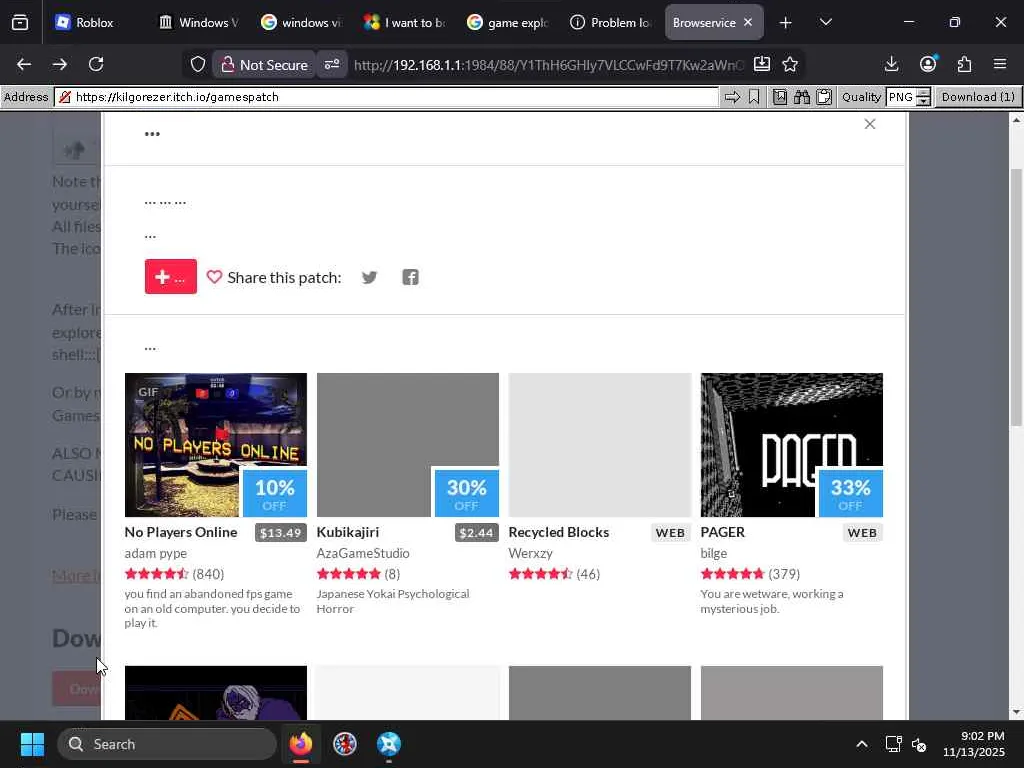Click Recycled Blocks title link

click(559, 532)
